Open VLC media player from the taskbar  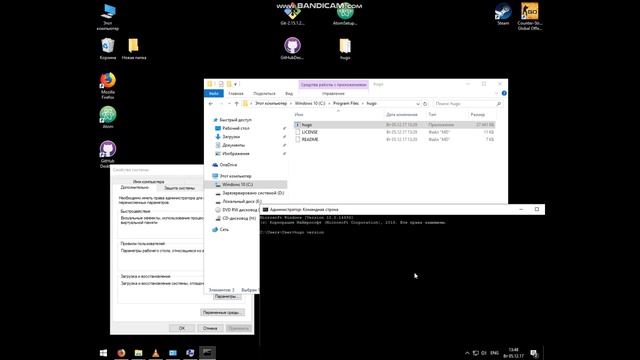pos(156,353)
